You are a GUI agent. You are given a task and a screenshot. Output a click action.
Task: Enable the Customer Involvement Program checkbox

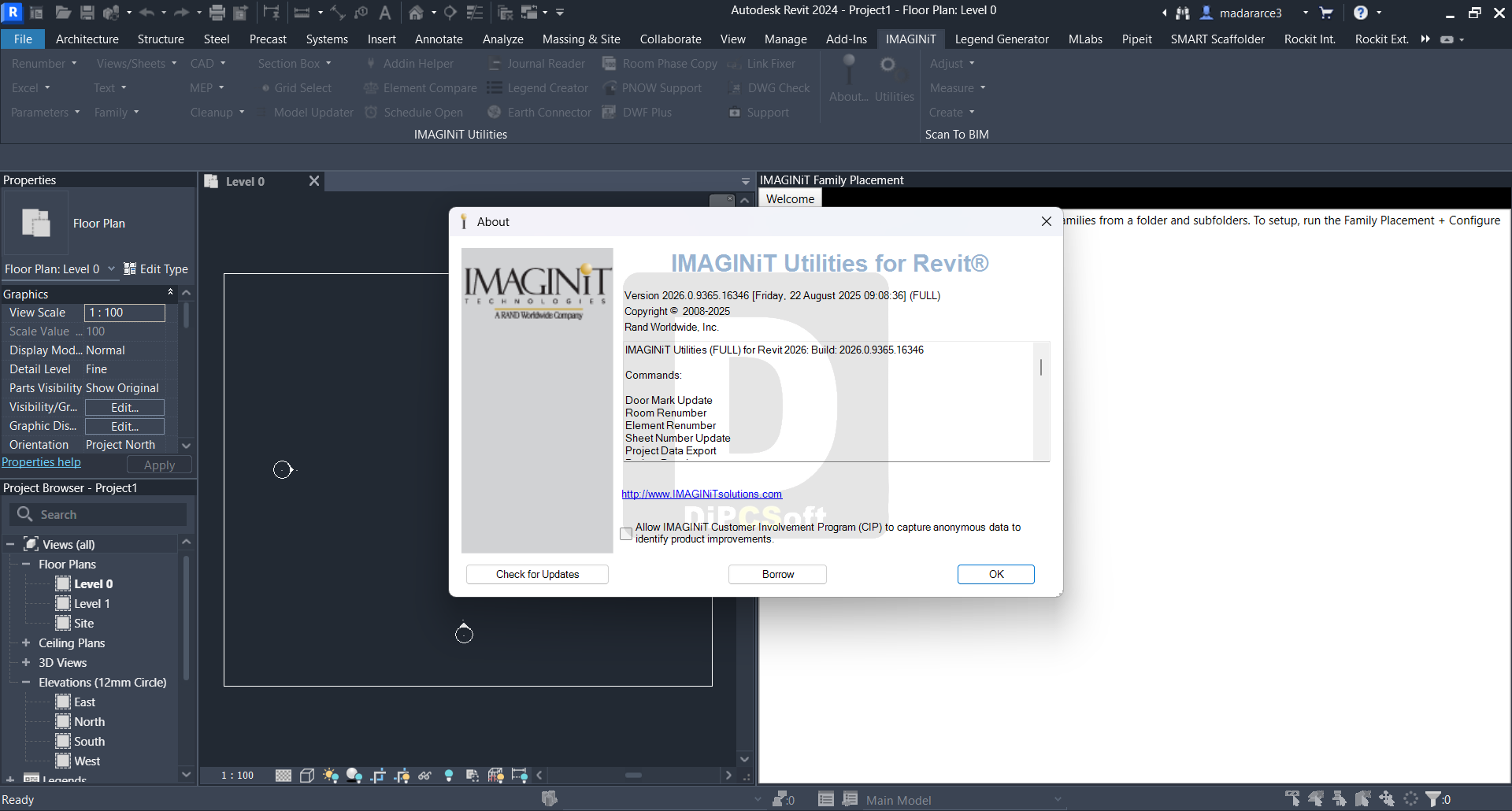(x=626, y=534)
